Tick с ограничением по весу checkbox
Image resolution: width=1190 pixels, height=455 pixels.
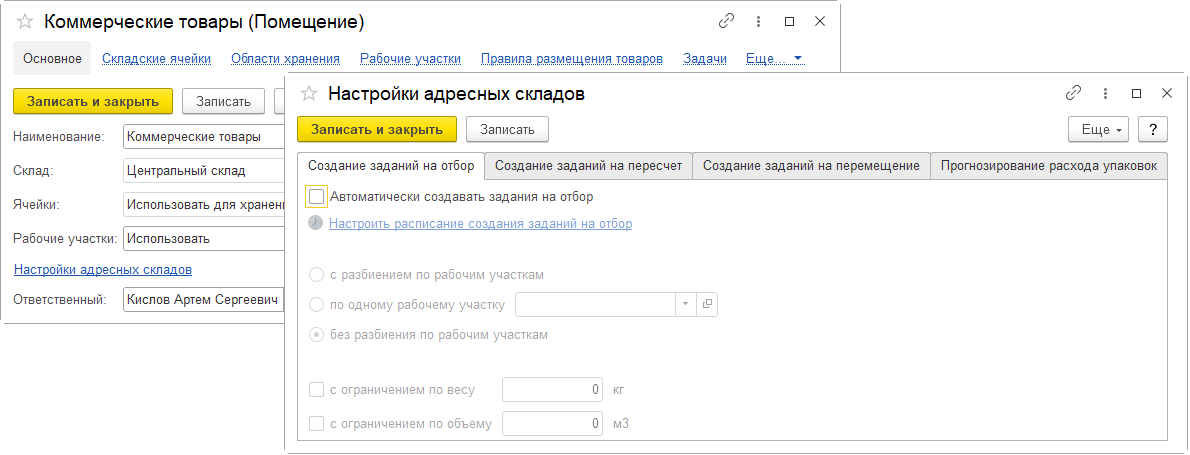pos(317,390)
